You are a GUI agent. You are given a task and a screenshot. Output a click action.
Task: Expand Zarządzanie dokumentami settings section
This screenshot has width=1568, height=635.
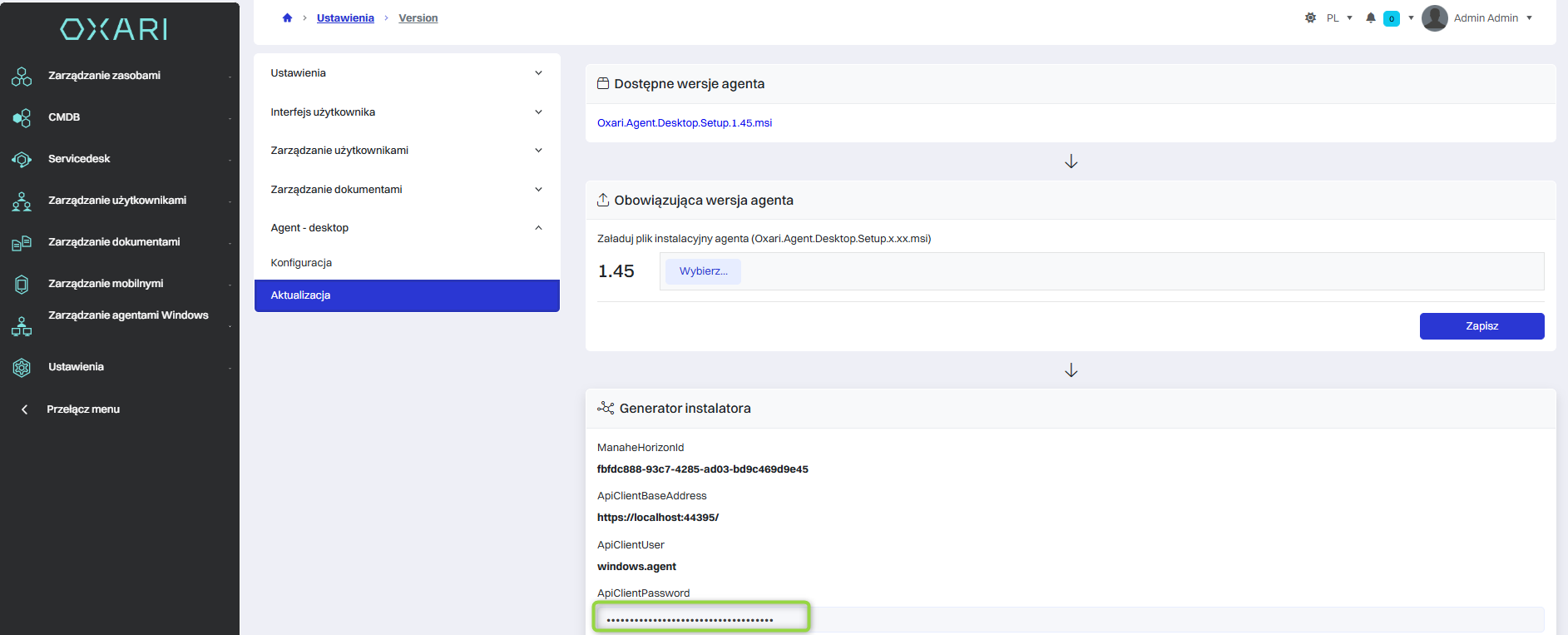click(407, 189)
